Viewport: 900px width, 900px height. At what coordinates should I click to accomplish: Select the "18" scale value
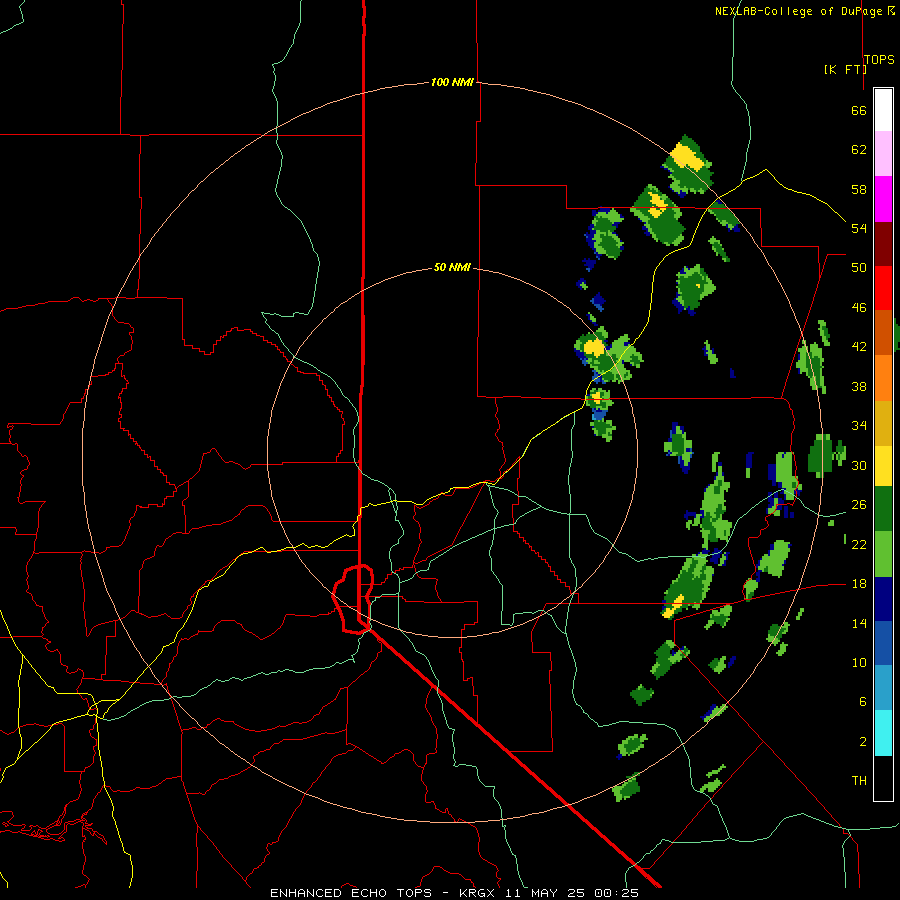(x=859, y=584)
